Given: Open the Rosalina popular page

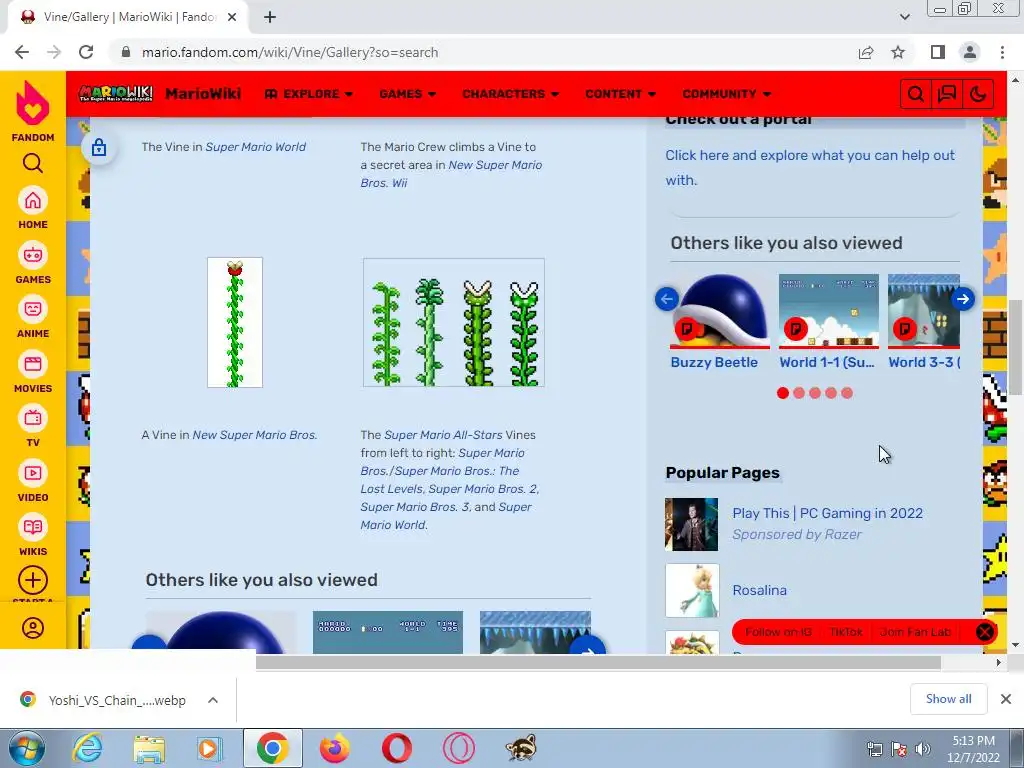Looking at the screenshot, I should click(760, 590).
